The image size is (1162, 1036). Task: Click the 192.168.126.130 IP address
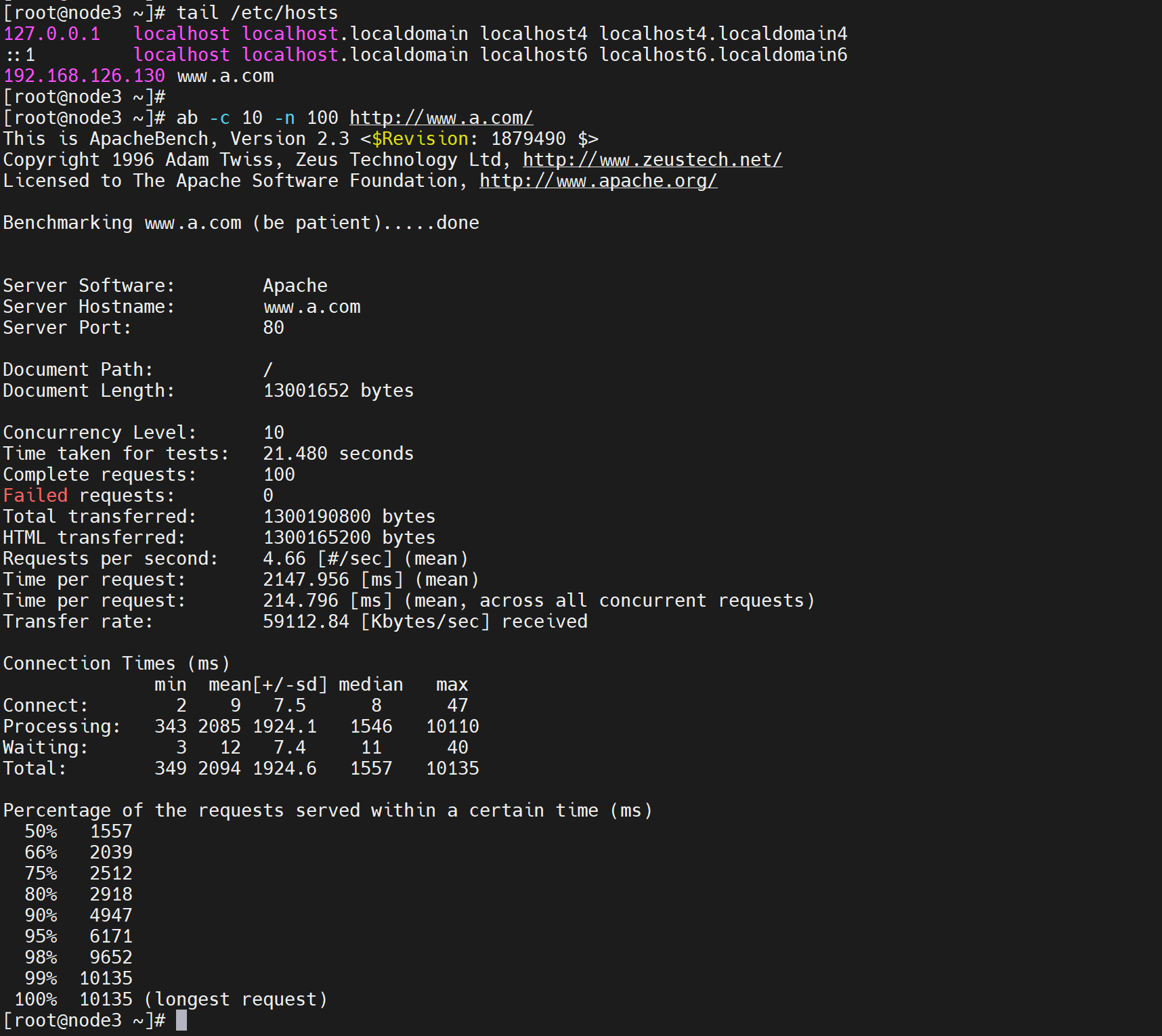(x=84, y=76)
